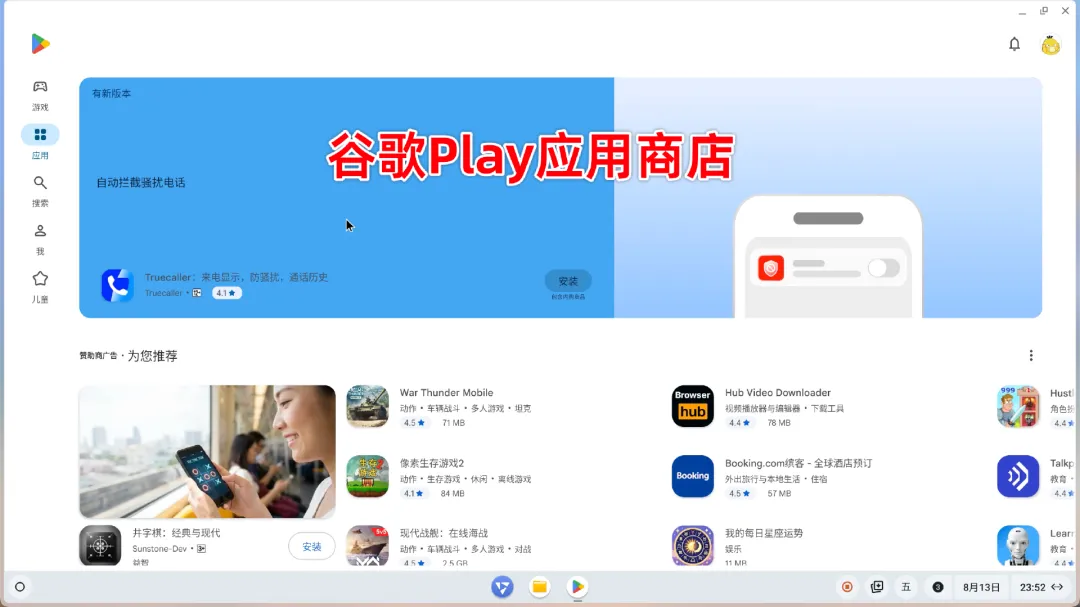Open the recommendations more options menu
Viewport: 1080px width, 607px height.
(1030, 356)
